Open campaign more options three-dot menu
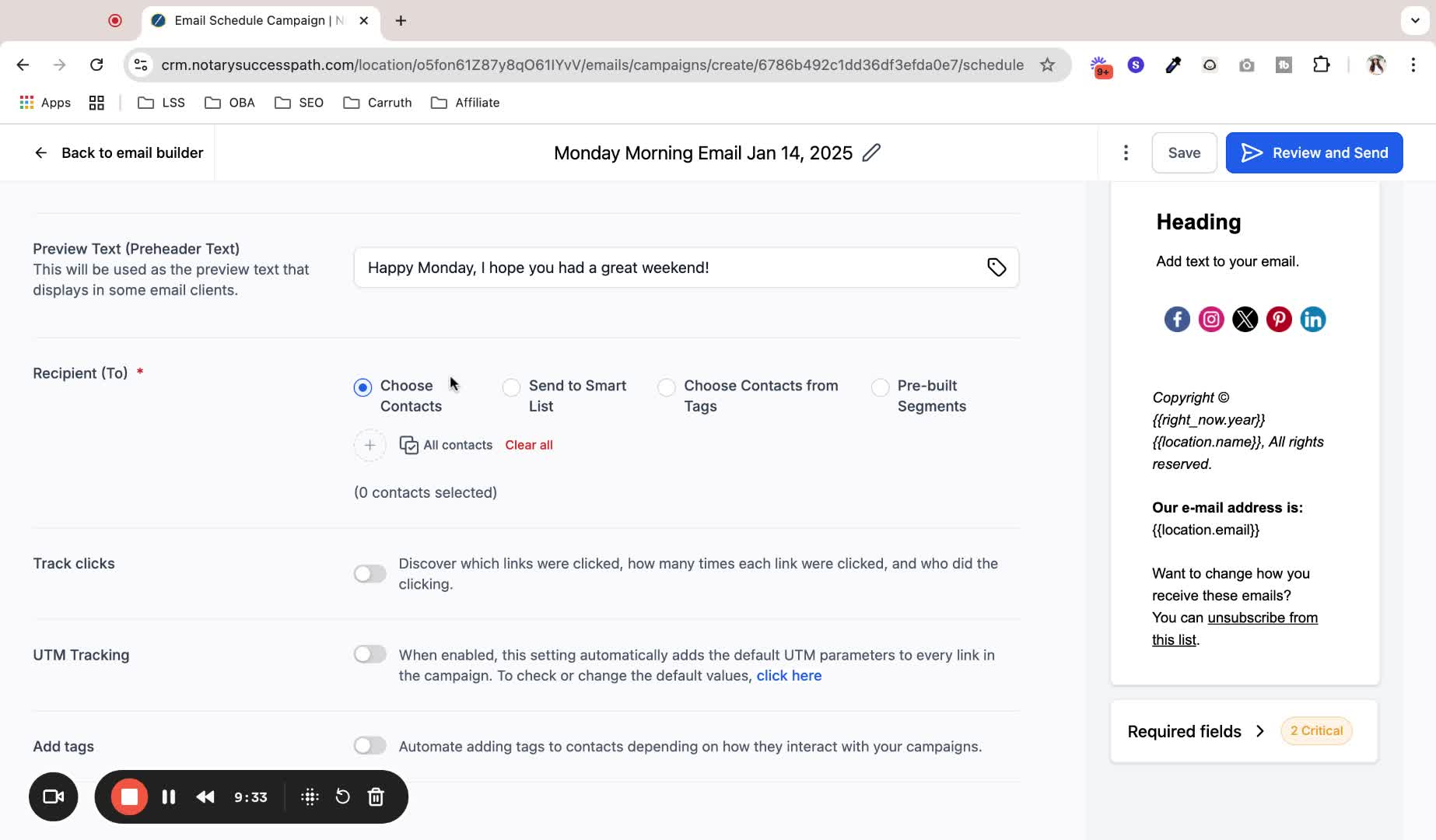 pos(1126,152)
